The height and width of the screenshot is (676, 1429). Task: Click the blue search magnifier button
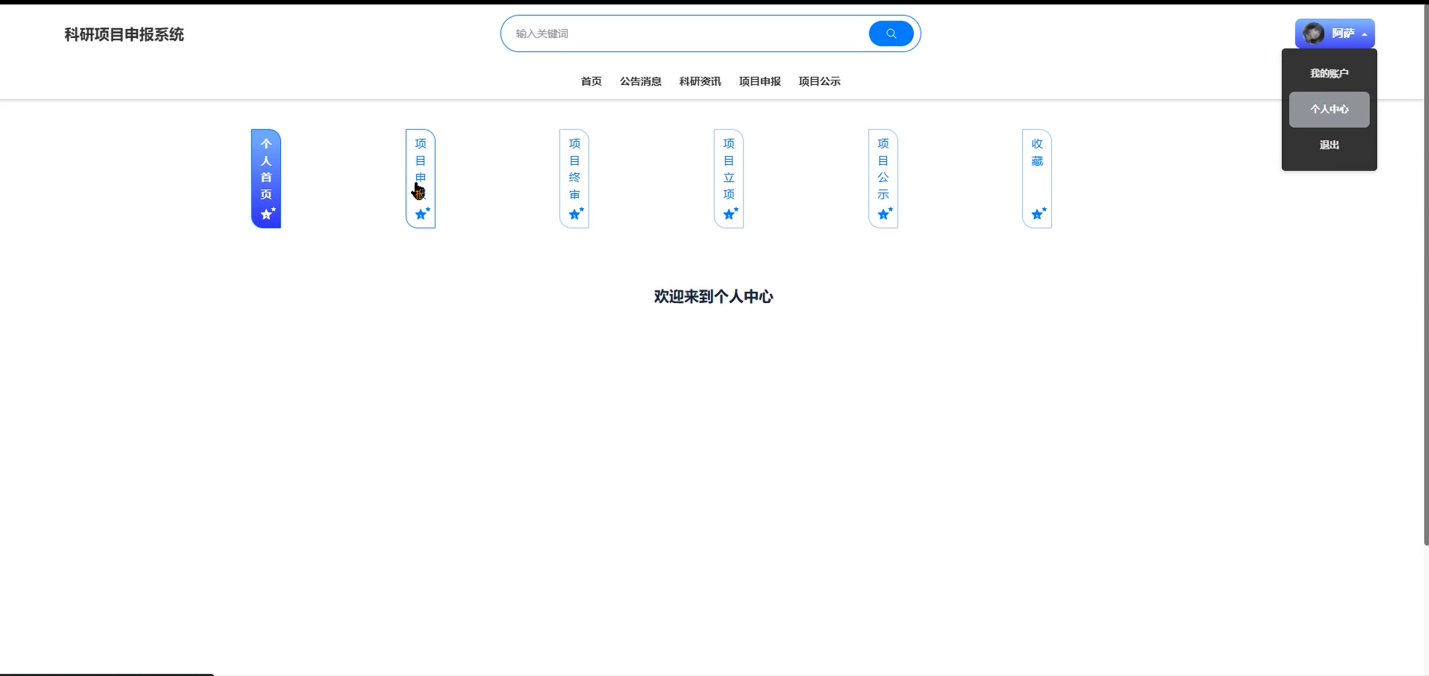(x=891, y=34)
